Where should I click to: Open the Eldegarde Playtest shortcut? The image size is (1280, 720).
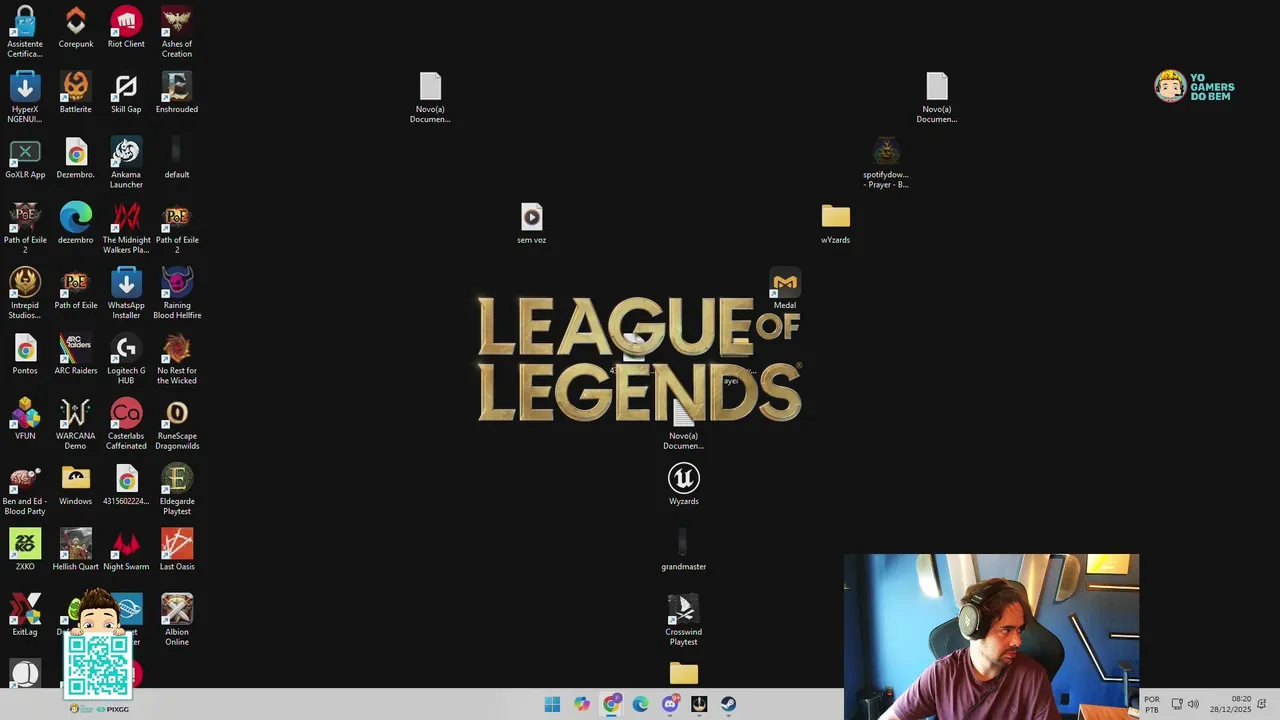(x=177, y=489)
